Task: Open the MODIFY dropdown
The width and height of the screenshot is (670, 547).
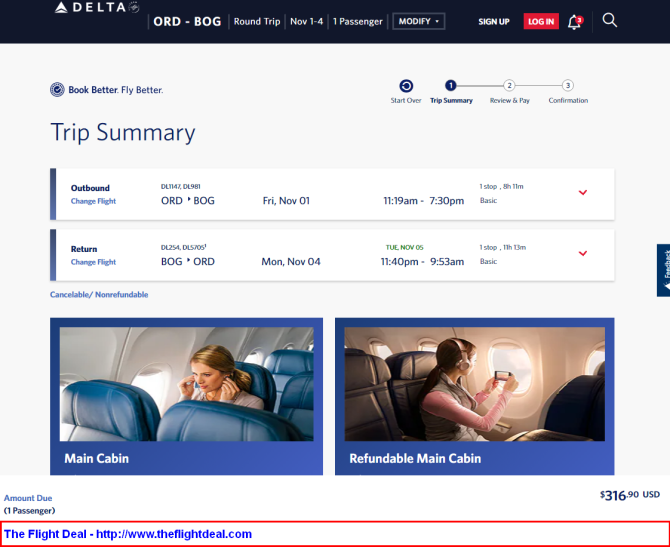Action: point(419,21)
